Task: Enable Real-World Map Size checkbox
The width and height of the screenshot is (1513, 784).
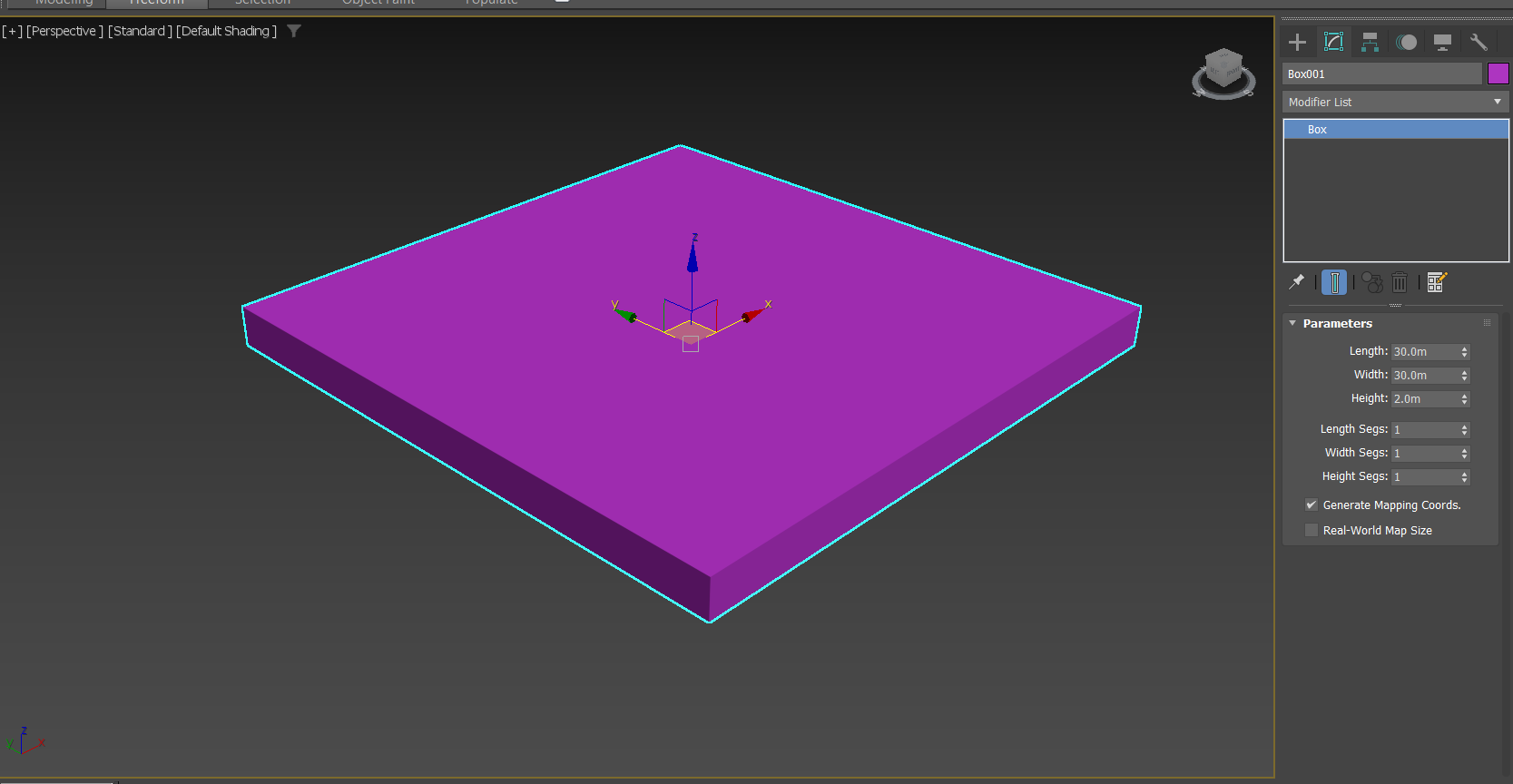Action: coord(1312,530)
